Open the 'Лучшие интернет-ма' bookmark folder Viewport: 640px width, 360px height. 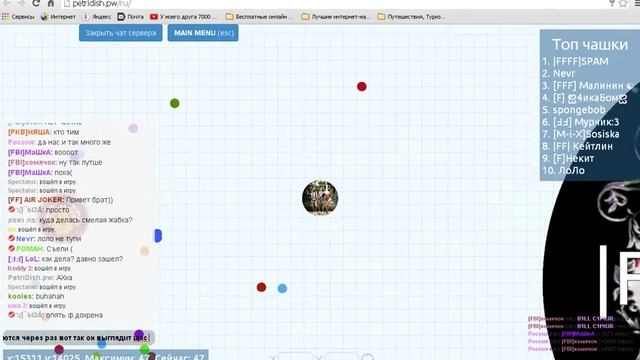335,17
